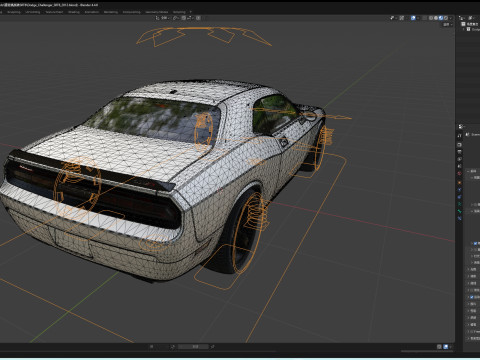Toggle snapping magnet in viewport header
This screenshot has height=360, width=480.
(184, 18)
